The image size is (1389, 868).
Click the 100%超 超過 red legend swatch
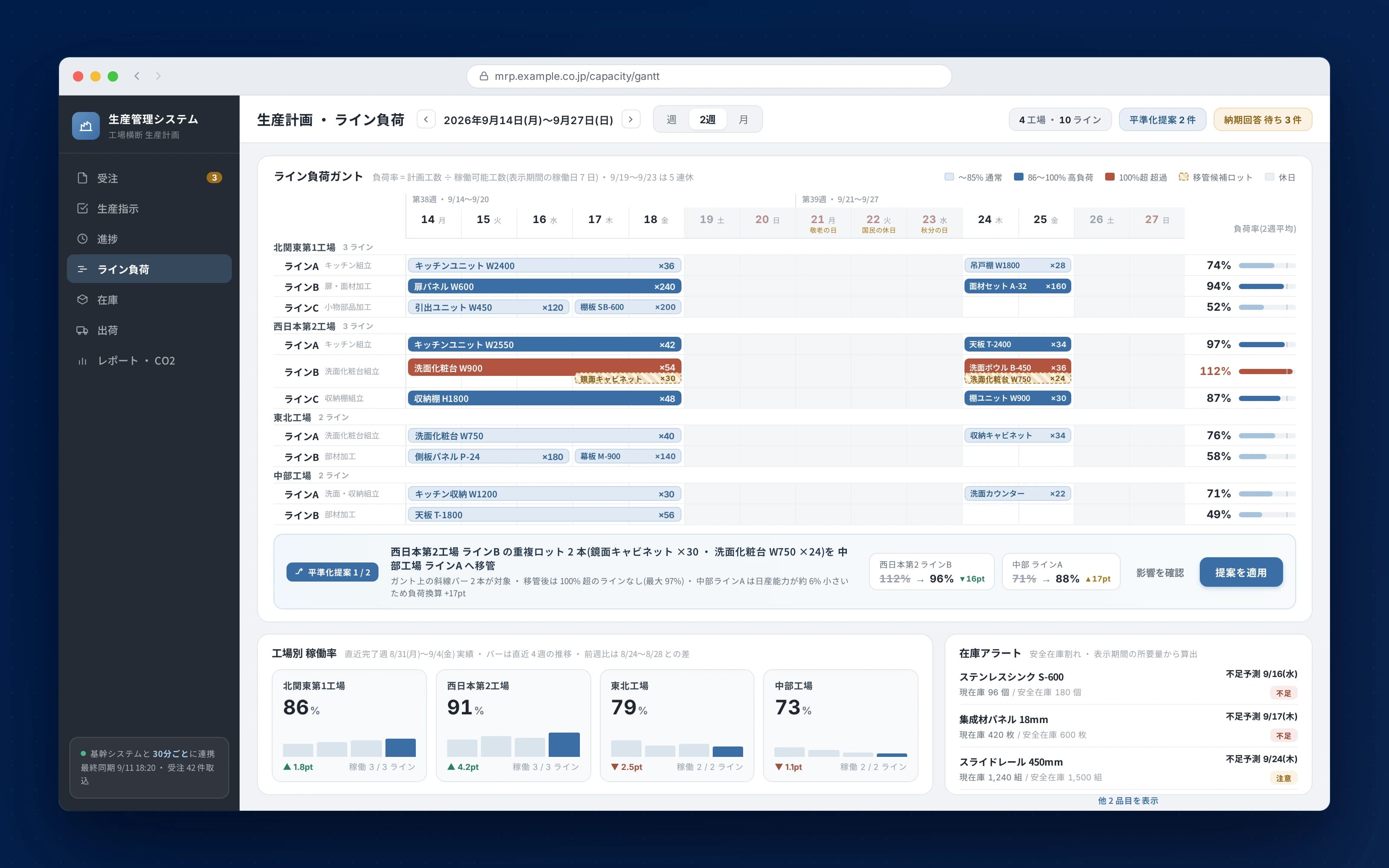1109,177
